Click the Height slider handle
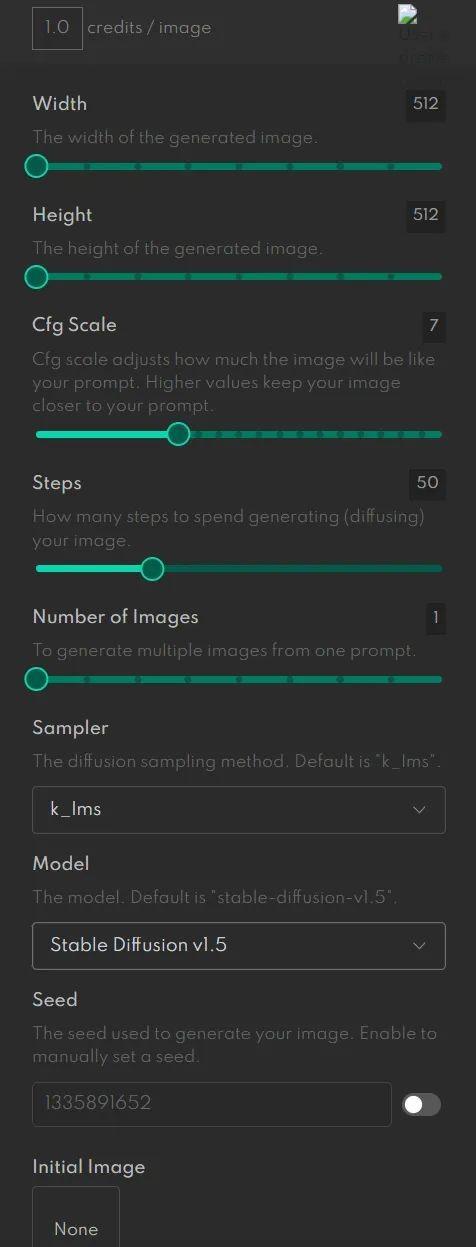The image size is (476, 1247). [36, 276]
